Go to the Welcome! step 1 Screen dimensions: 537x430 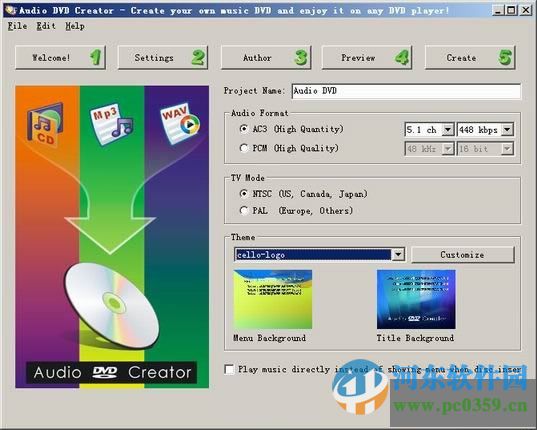pos(60,58)
